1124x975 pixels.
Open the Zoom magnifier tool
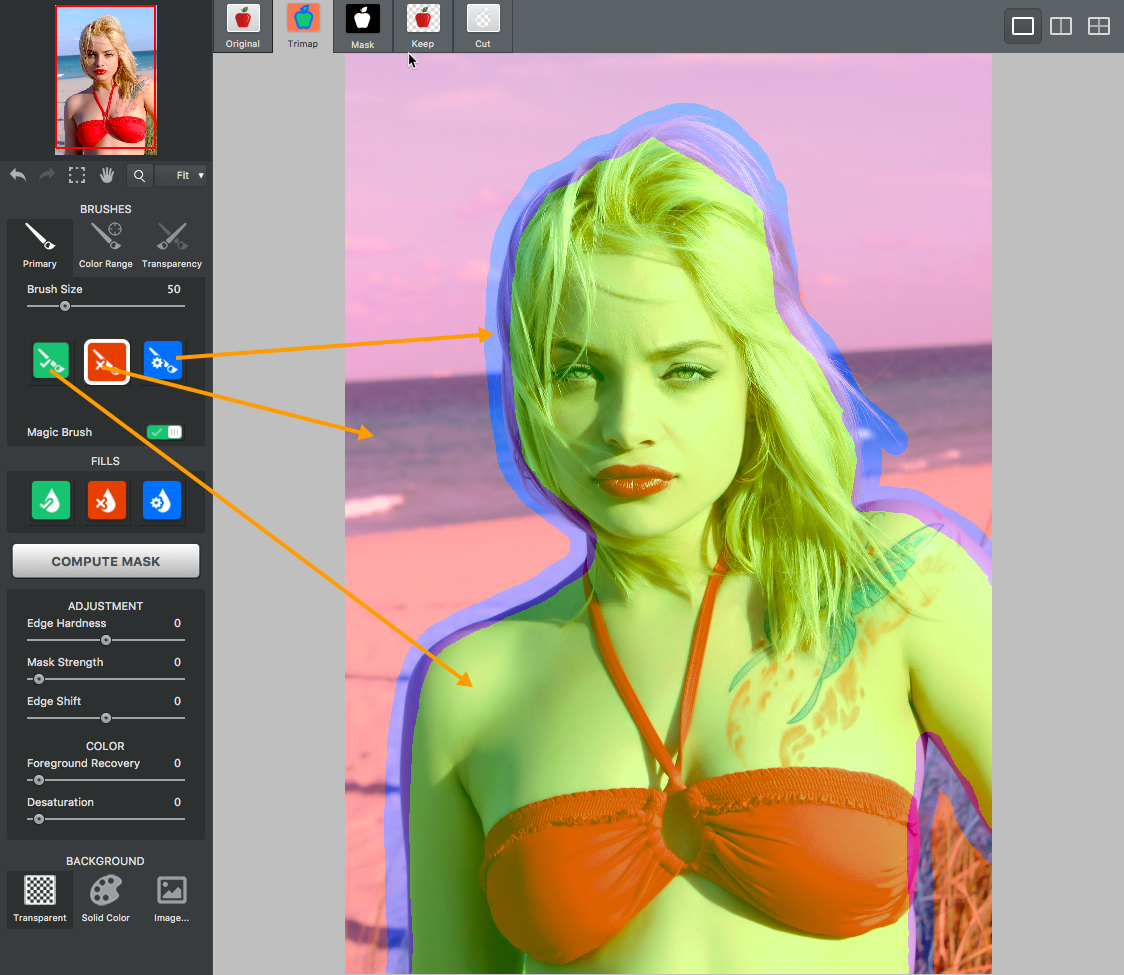click(139, 175)
